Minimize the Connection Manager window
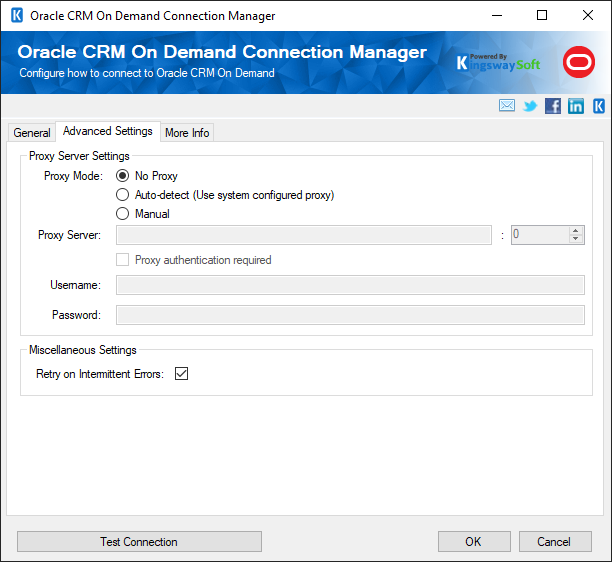612x562 pixels. point(497,16)
